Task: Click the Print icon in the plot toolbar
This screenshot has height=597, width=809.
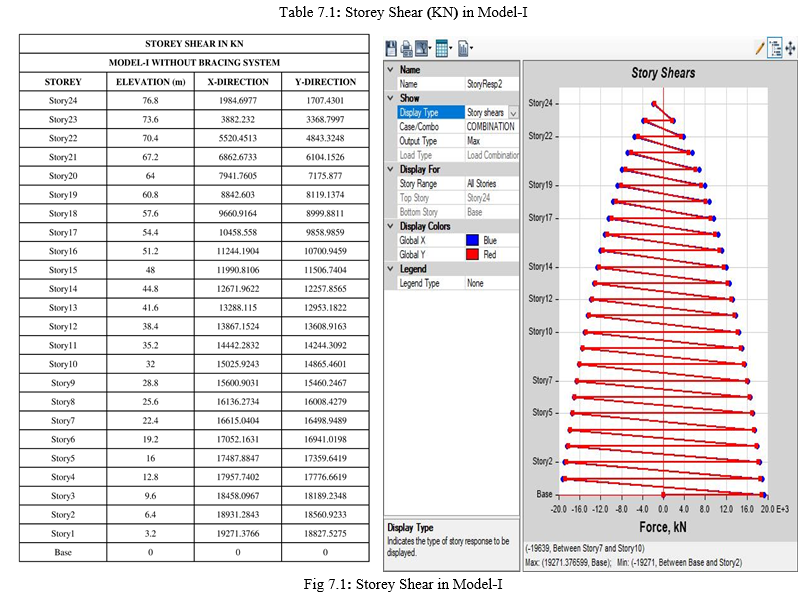Action: 407,49
